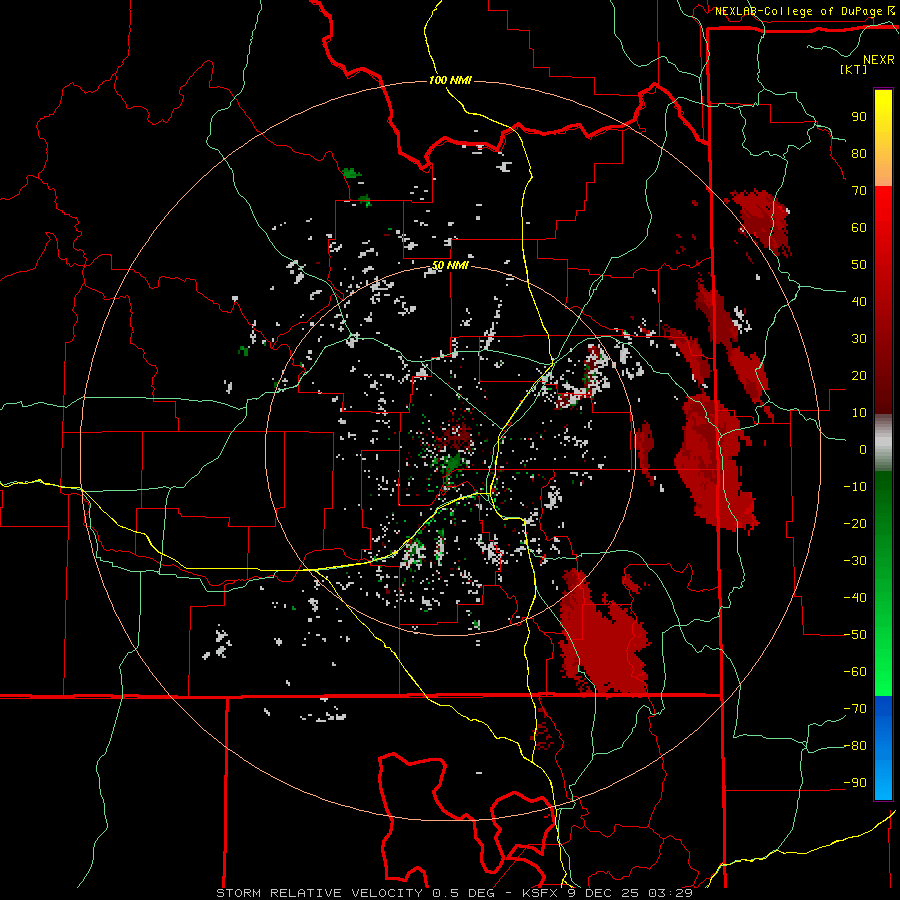Screen dimensions: 900x900
Task: Click the 40 value on velocity scale
Action: [x=859, y=302]
